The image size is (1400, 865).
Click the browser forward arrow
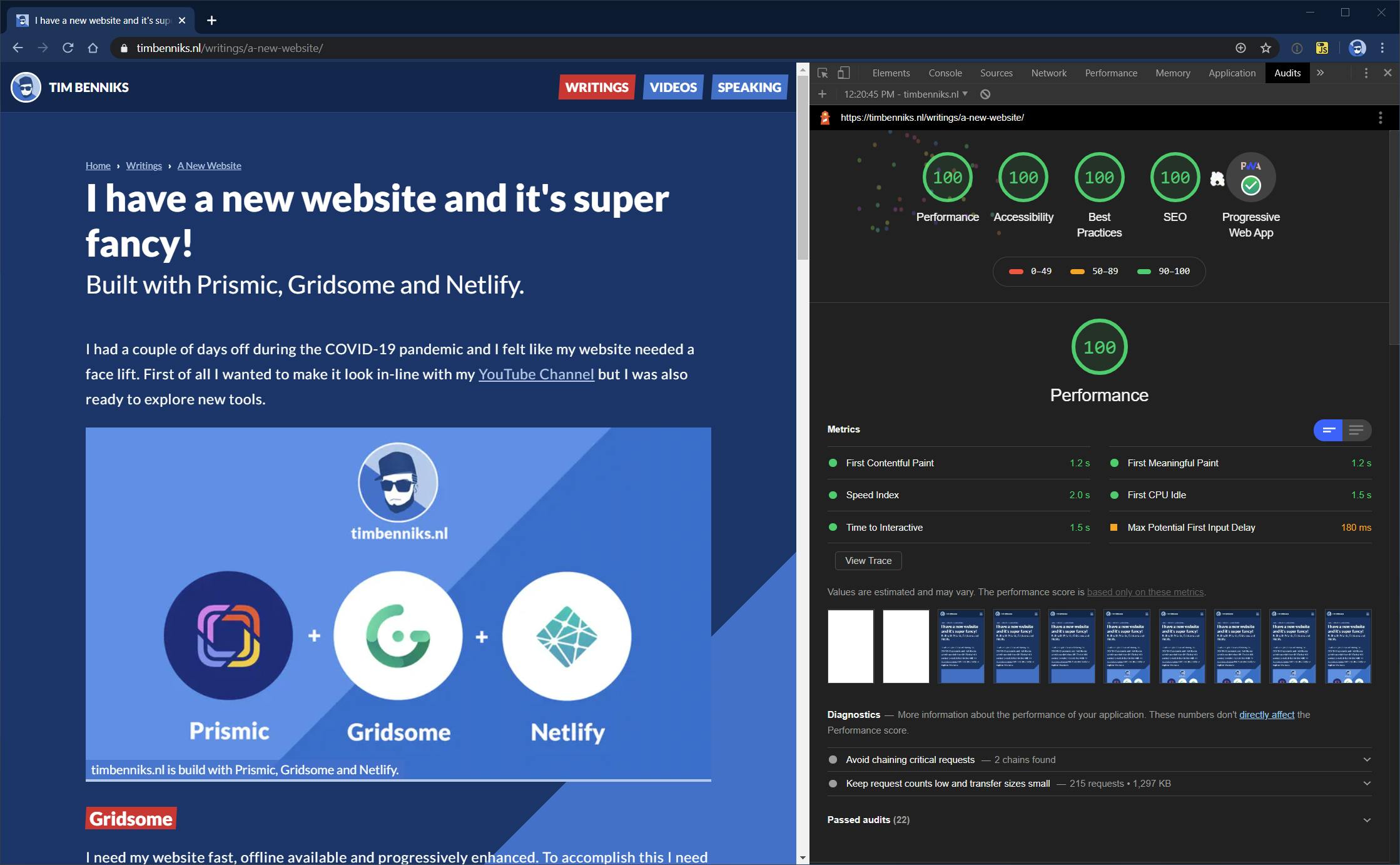click(43, 48)
